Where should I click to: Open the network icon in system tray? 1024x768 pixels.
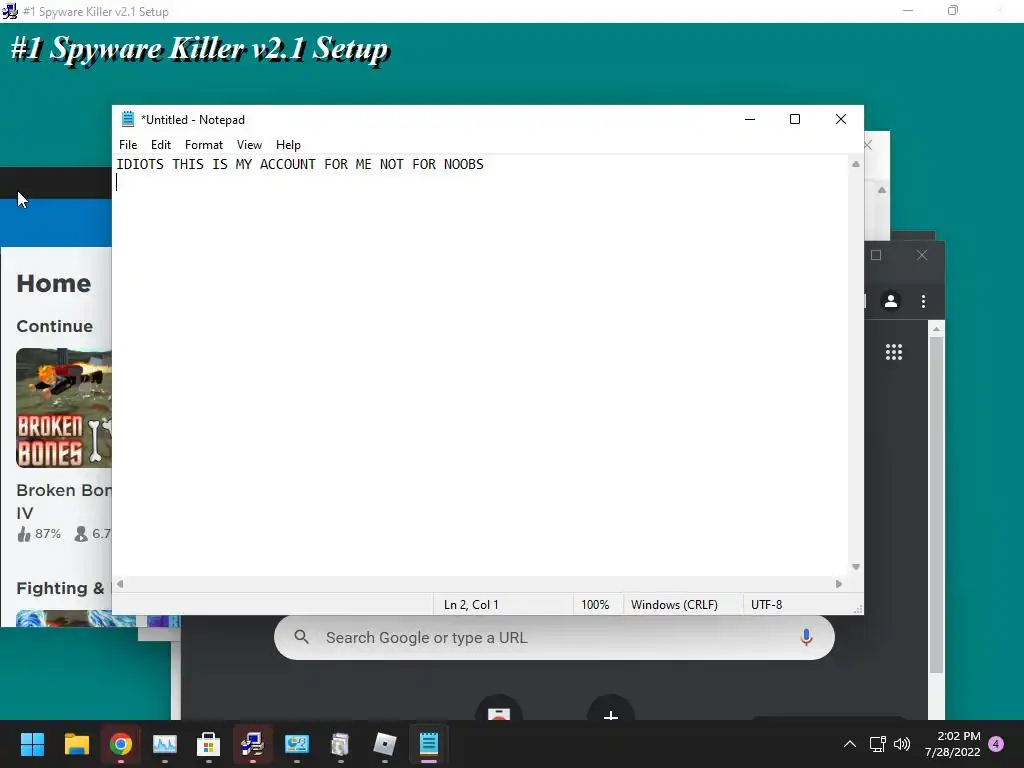(877, 744)
